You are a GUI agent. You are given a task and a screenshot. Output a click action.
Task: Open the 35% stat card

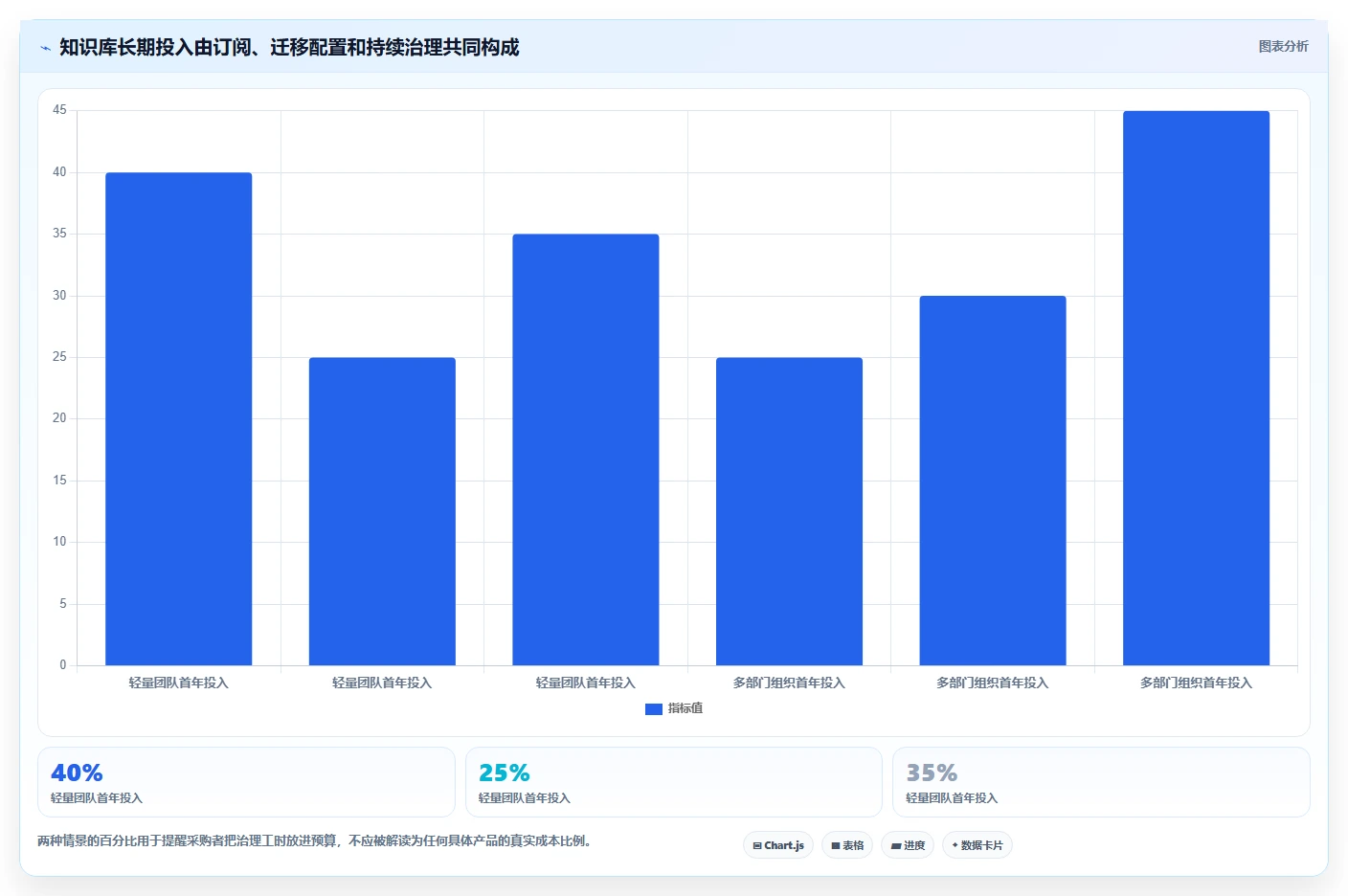pos(1101,782)
